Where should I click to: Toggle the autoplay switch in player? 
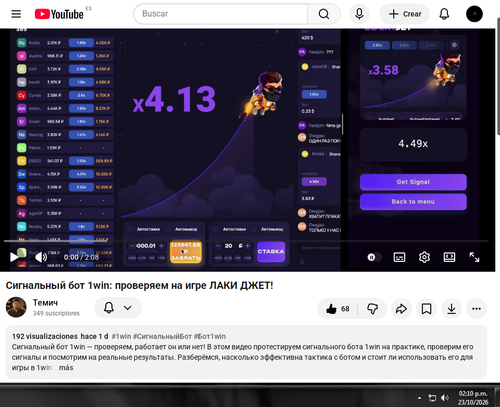374,257
